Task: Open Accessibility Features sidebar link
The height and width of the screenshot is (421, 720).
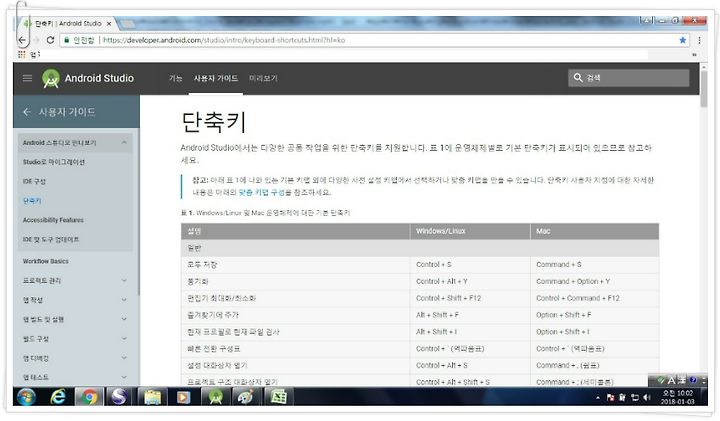Action: pos(53,220)
